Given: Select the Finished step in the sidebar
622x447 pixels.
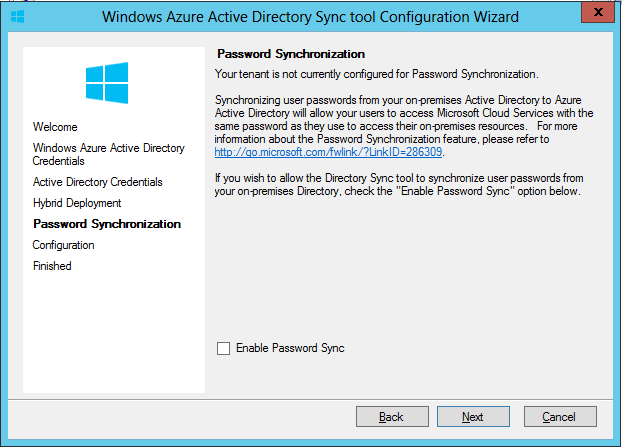Looking at the screenshot, I should [x=52, y=266].
